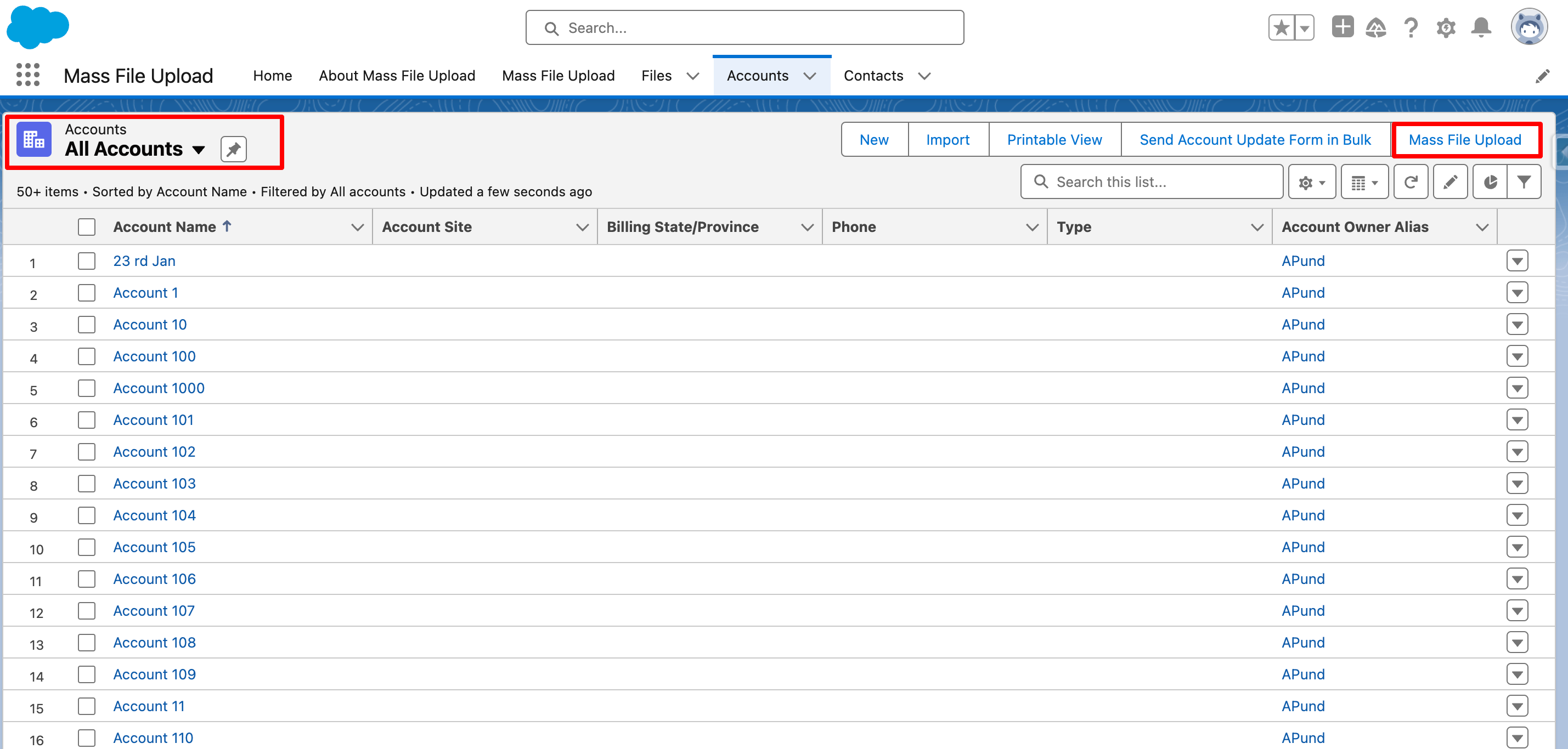1568x749 pixels.
Task: Click the global actions plus icon
Action: click(x=1342, y=27)
